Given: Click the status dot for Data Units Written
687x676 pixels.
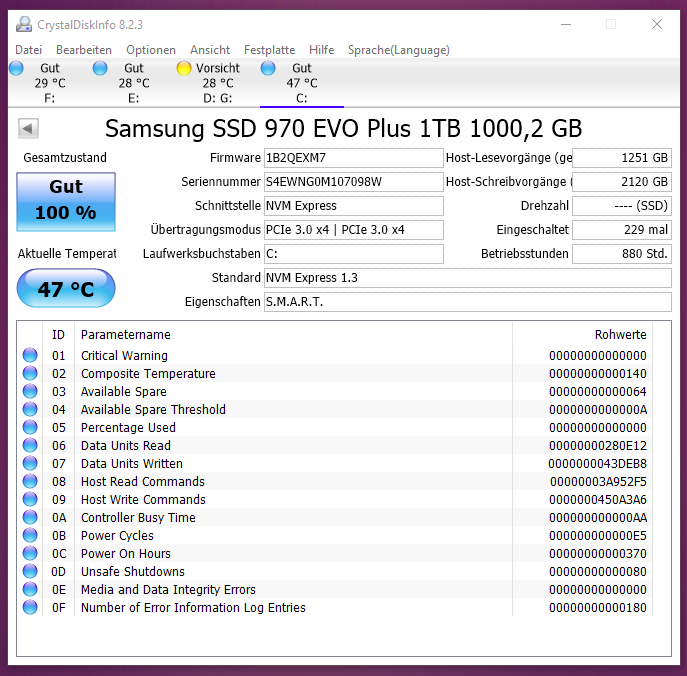Looking at the screenshot, I should (x=30, y=463).
